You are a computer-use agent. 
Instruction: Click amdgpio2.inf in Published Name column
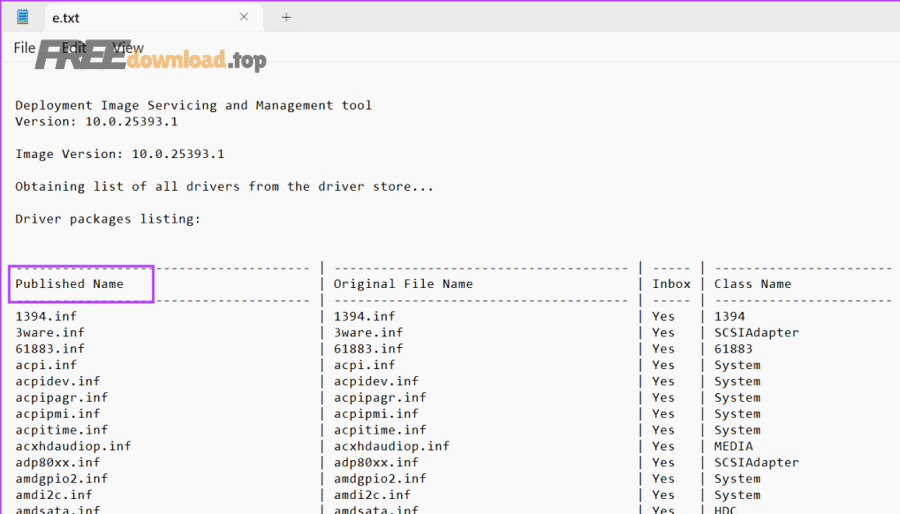click(x=61, y=479)
